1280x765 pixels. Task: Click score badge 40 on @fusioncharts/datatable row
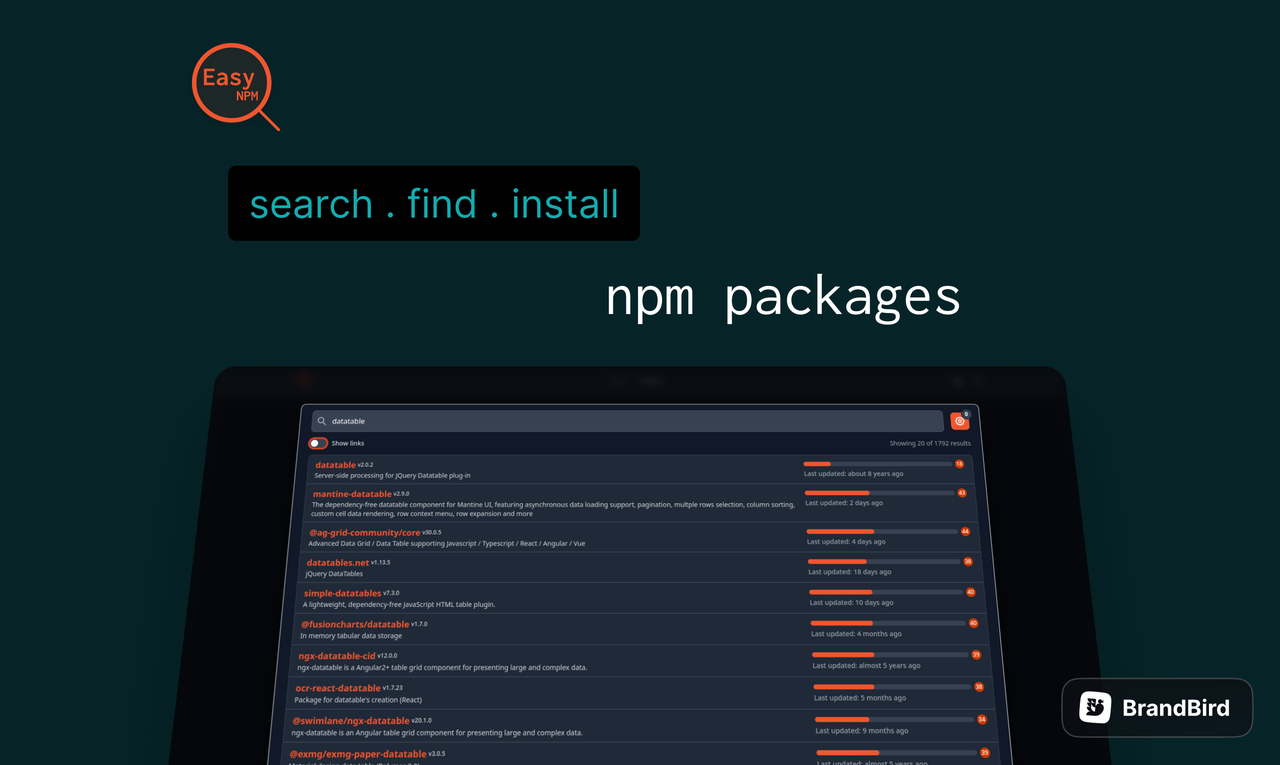coord(973,623)
